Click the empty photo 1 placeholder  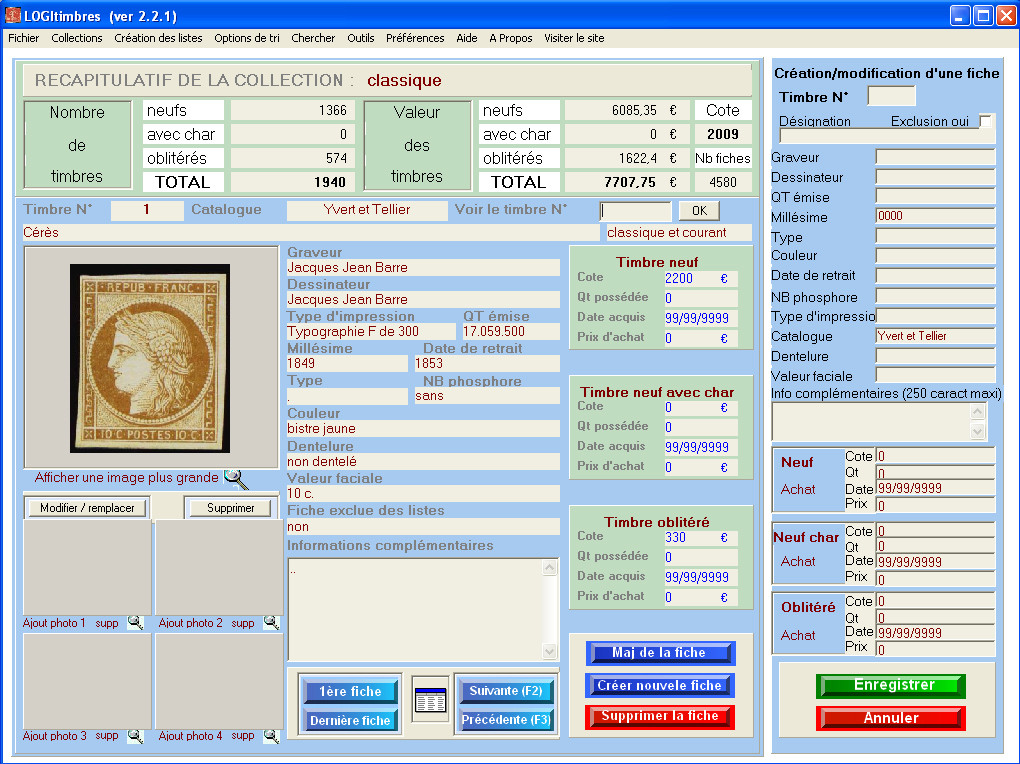tap(87, 567)
